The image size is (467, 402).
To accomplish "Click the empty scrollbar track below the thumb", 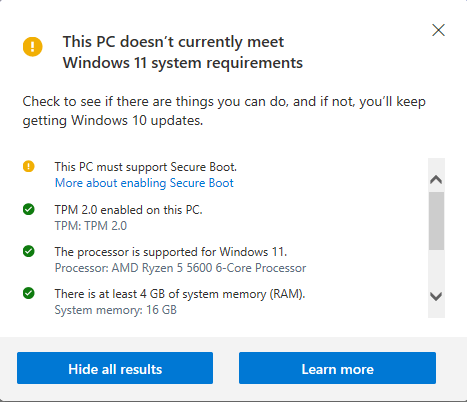I will [x=436, y=268].
